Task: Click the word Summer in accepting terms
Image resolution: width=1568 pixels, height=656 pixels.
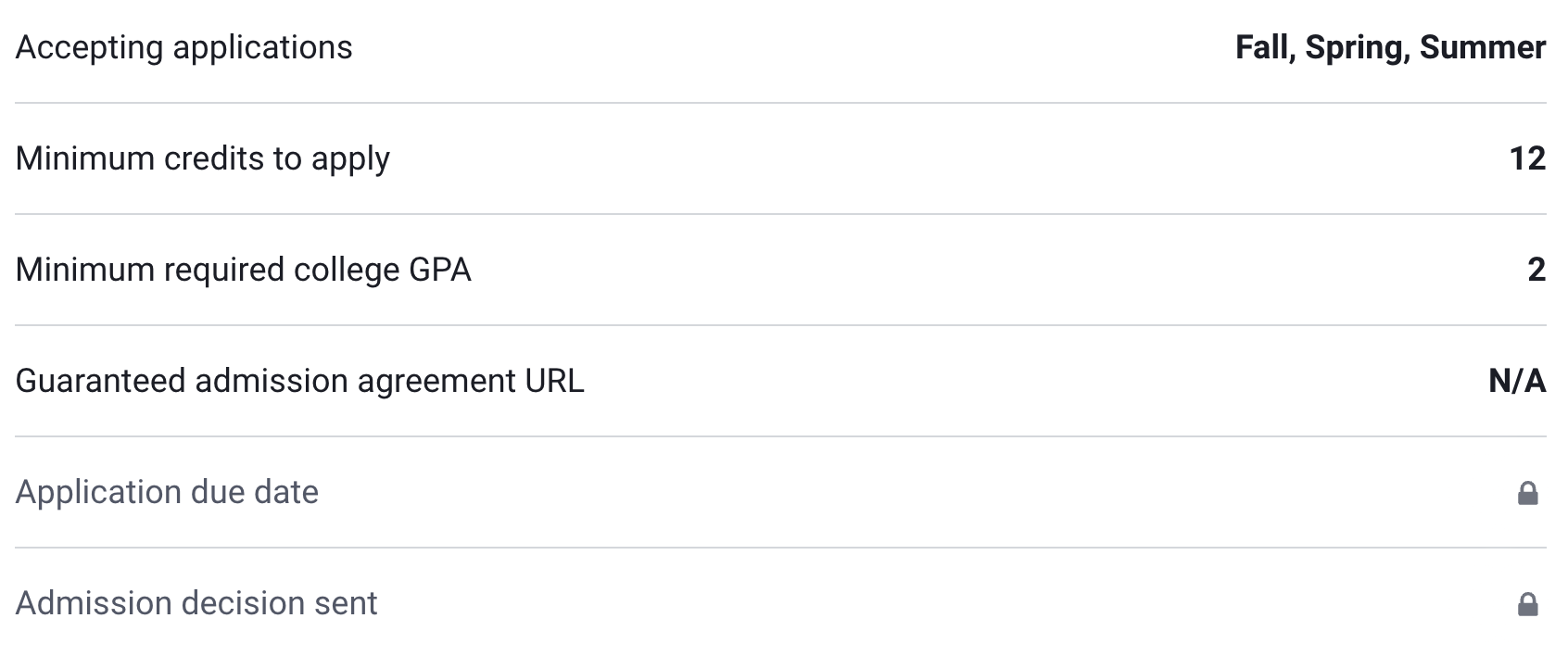Action: 1482,47
